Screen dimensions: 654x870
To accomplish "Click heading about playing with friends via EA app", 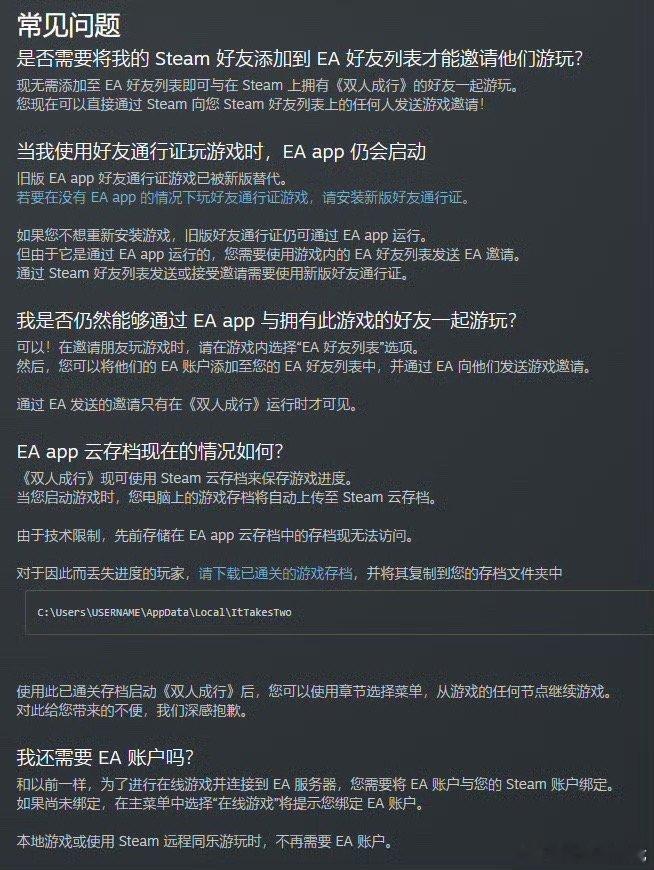I will click(267, 320).
